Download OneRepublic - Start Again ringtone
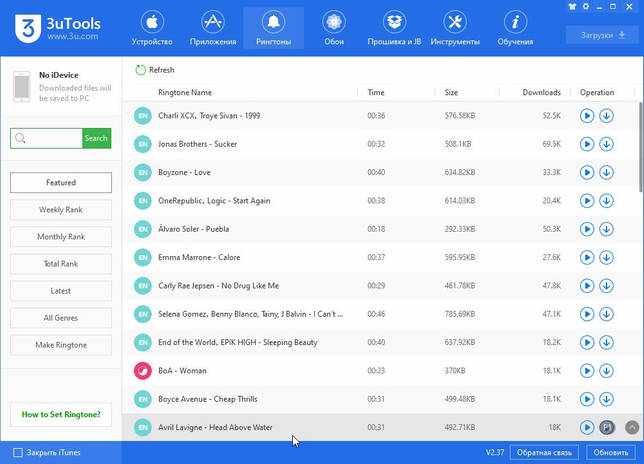Image resolution: width=644 pixels, height=464 pixels. 606,201
